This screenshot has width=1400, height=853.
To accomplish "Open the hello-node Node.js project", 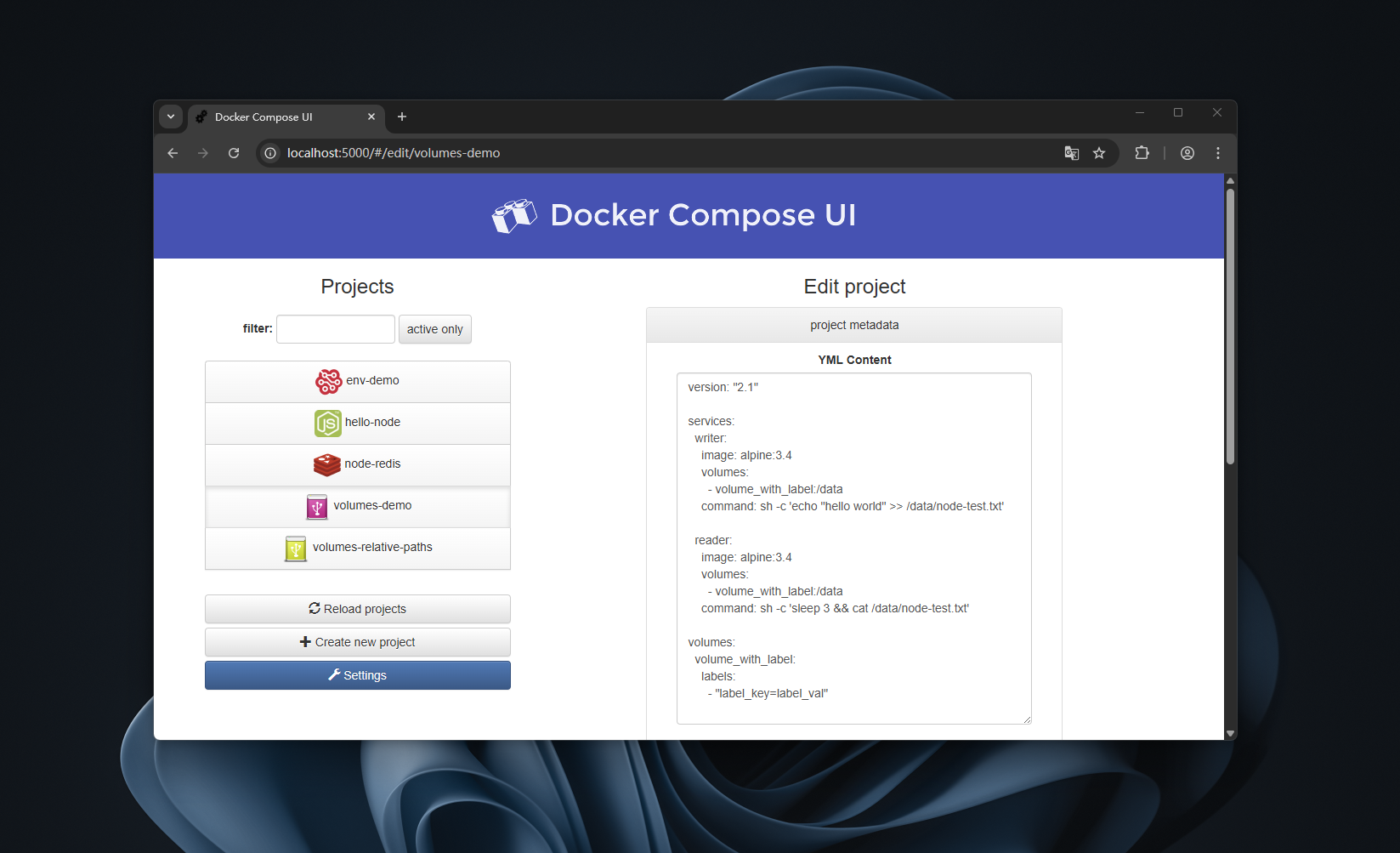I will click(x=357, y=422).
